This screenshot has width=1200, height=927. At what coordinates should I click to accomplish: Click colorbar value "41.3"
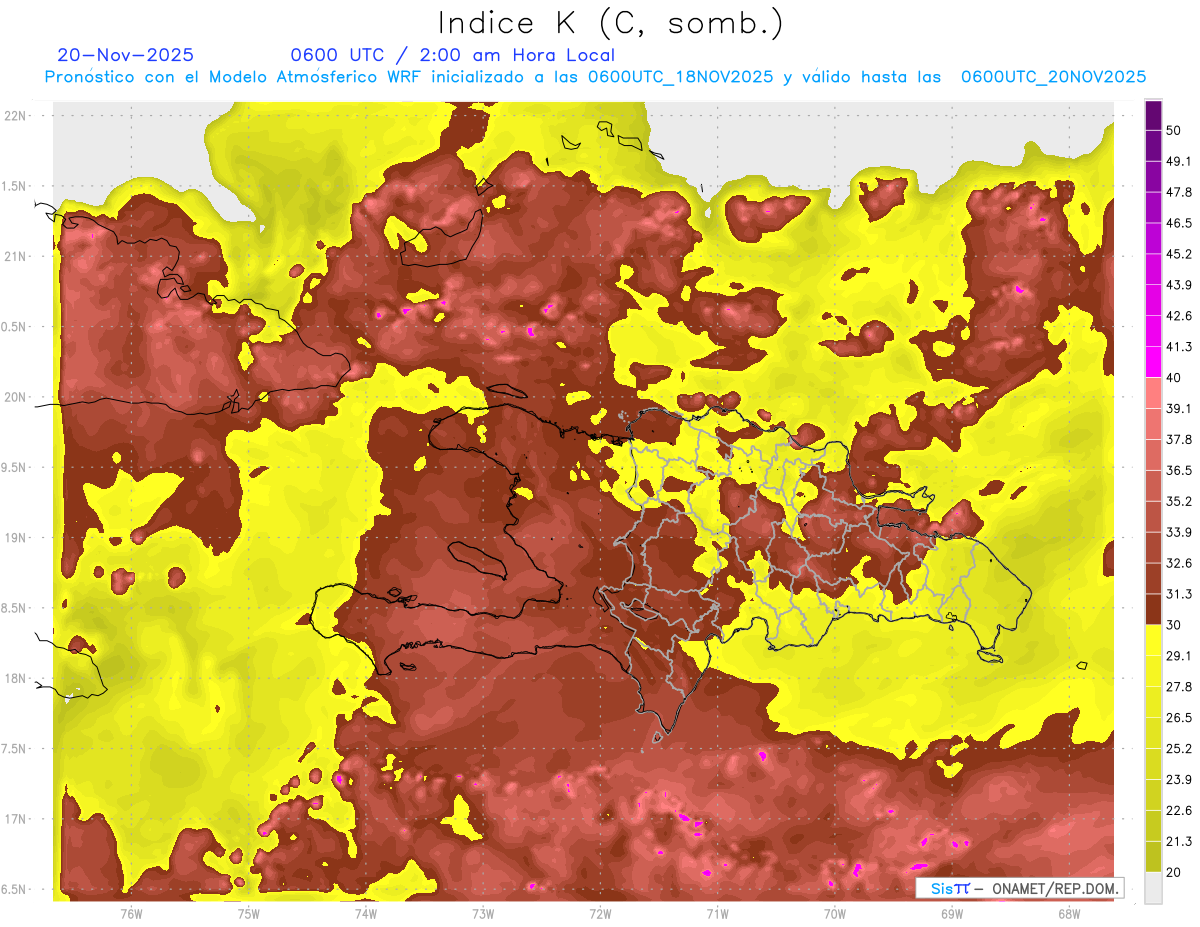click(x=1179, y=347)
